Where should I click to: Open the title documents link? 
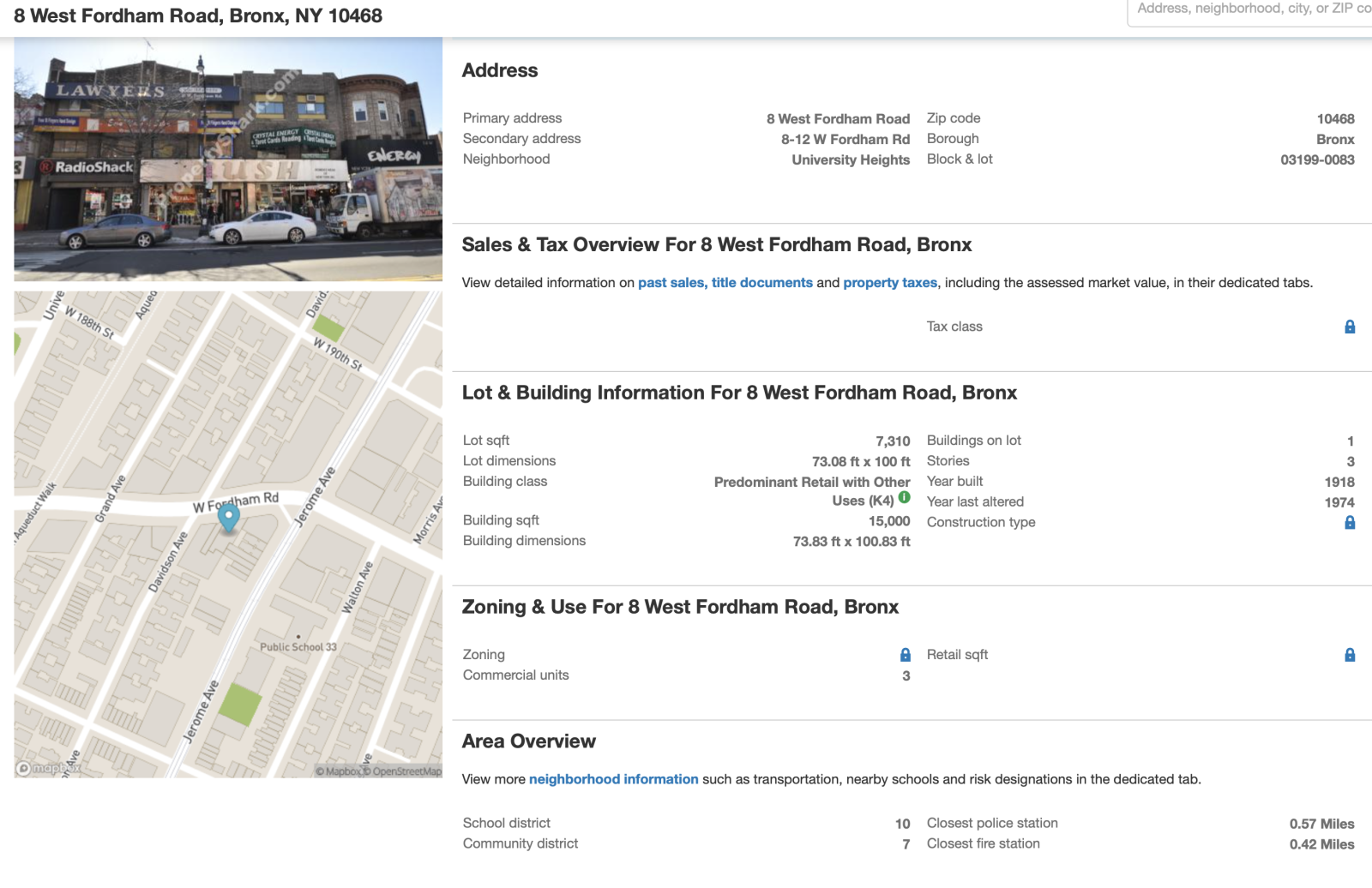761,283
